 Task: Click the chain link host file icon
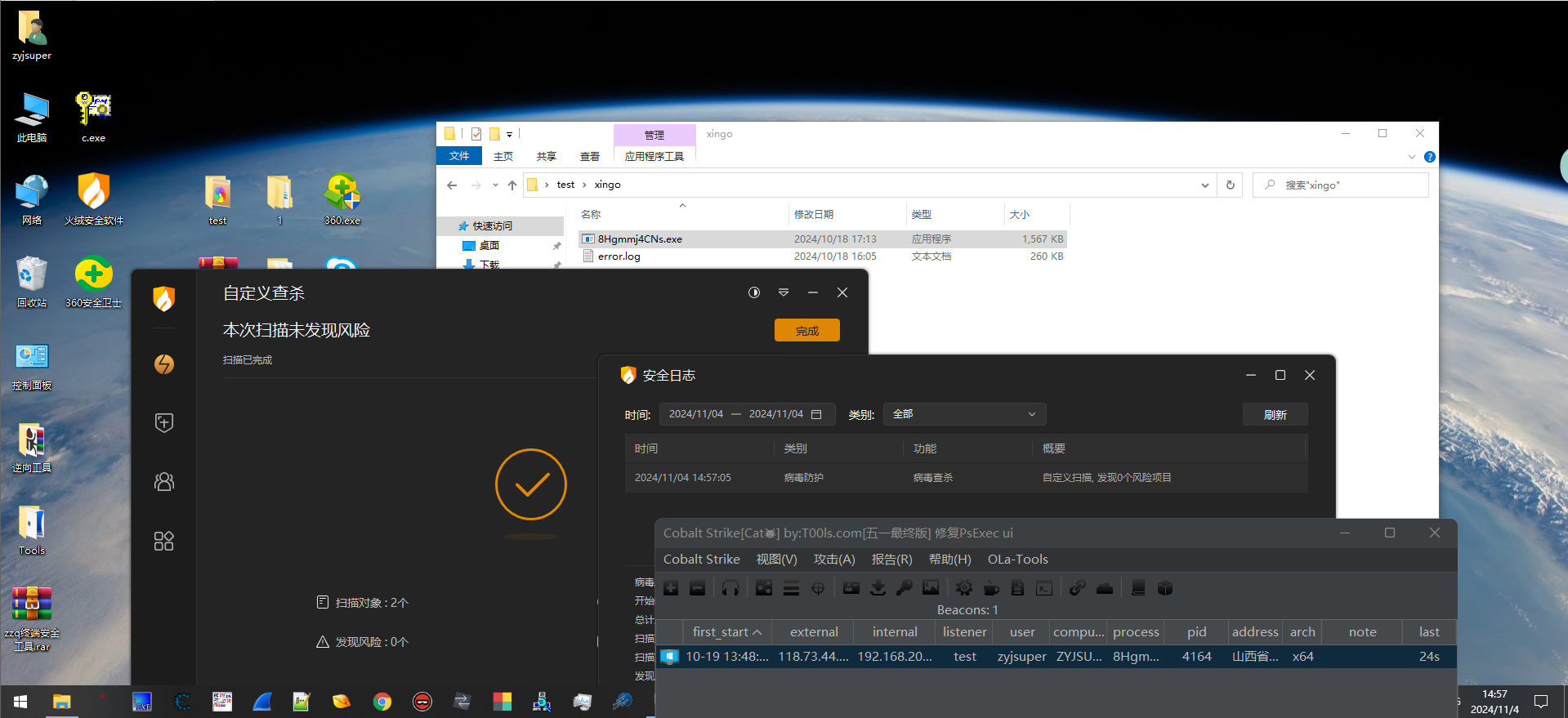1078,588
